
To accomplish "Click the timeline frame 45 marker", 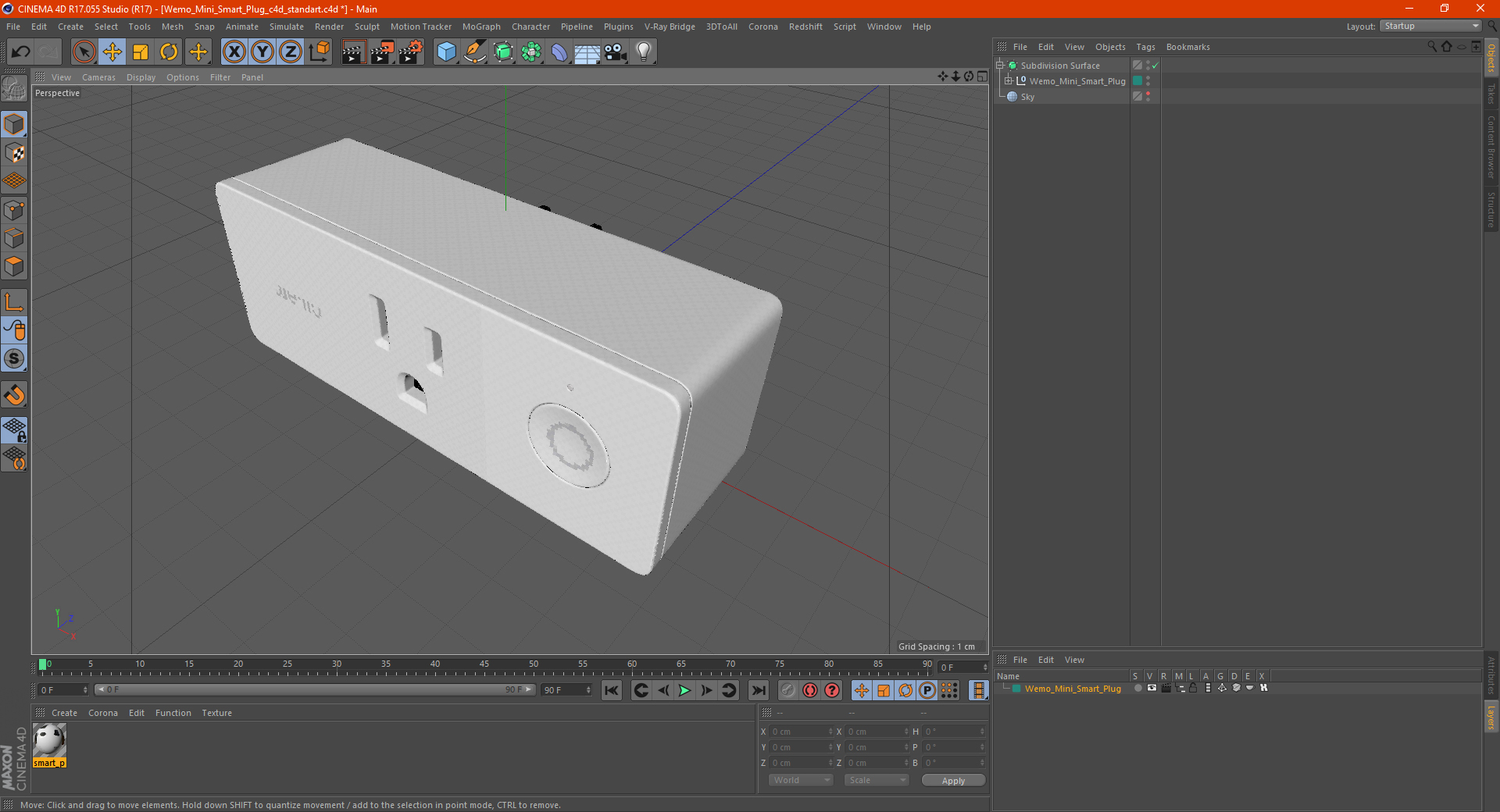I will [x=484, y=664].
